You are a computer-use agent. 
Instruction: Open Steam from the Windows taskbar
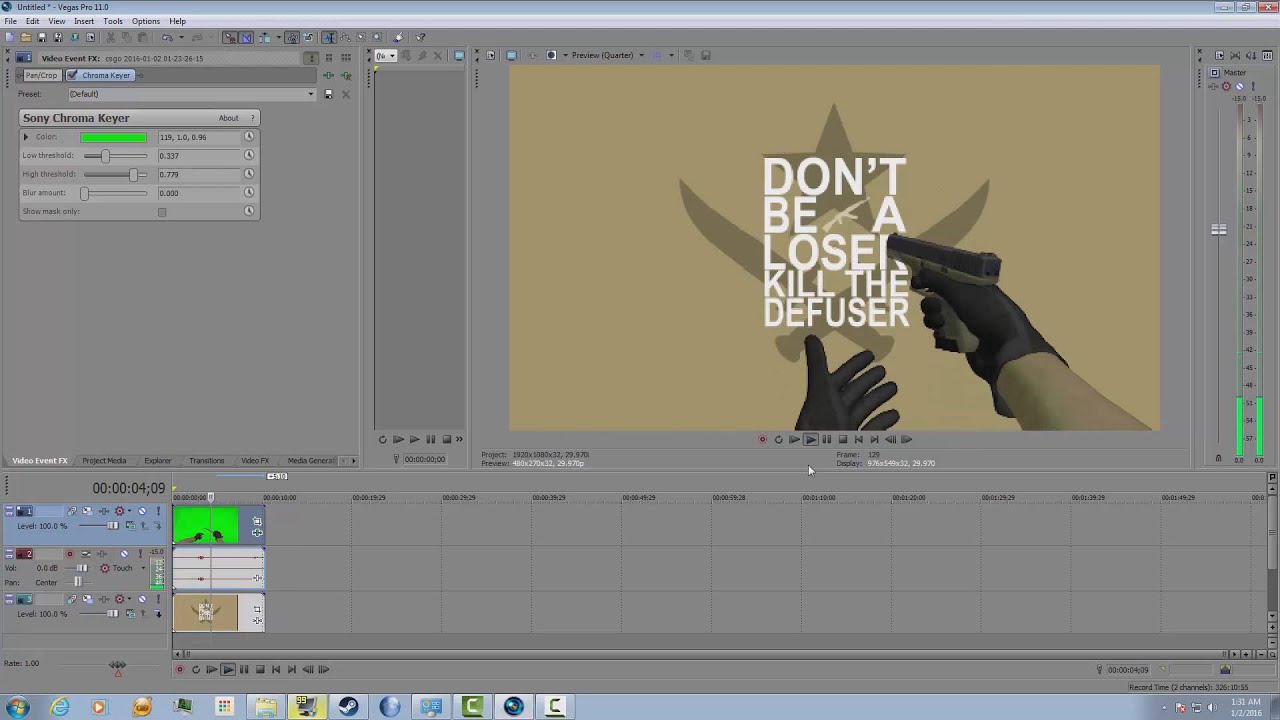coord(348,707)
